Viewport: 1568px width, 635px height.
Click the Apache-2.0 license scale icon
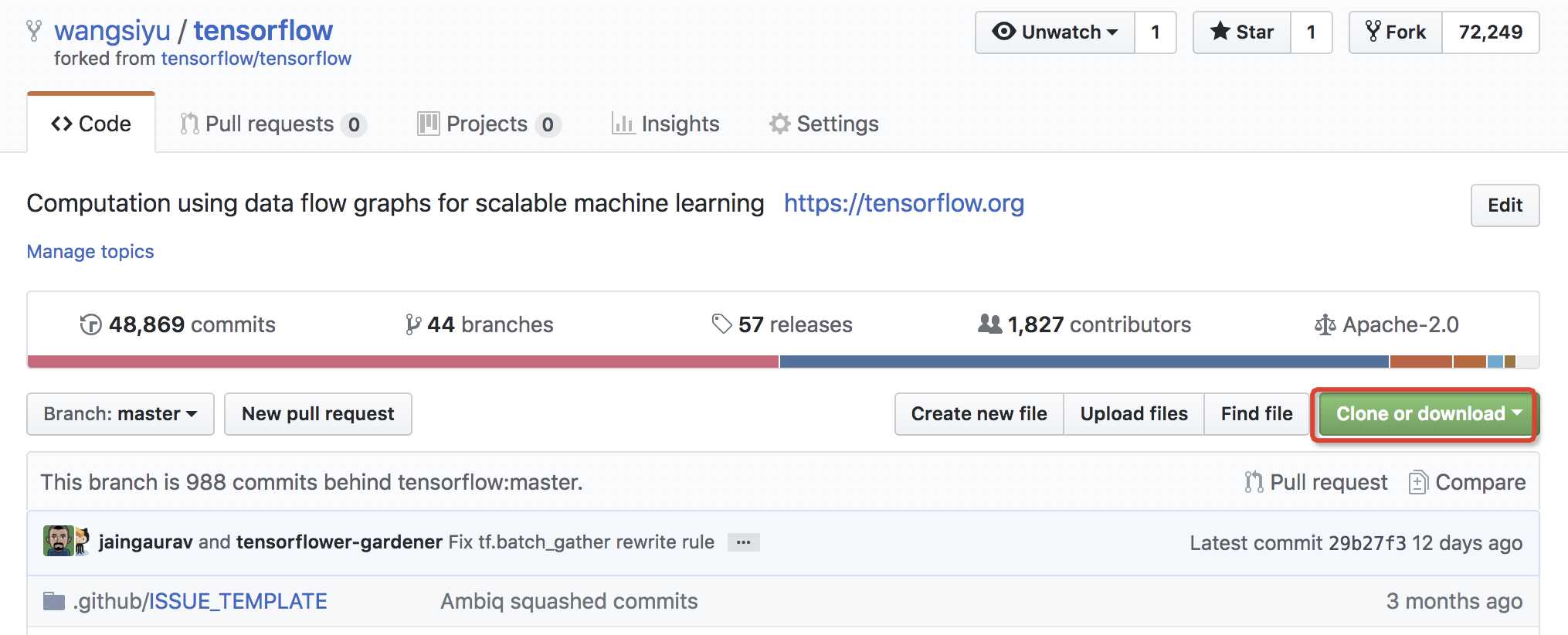point(1325,324)
